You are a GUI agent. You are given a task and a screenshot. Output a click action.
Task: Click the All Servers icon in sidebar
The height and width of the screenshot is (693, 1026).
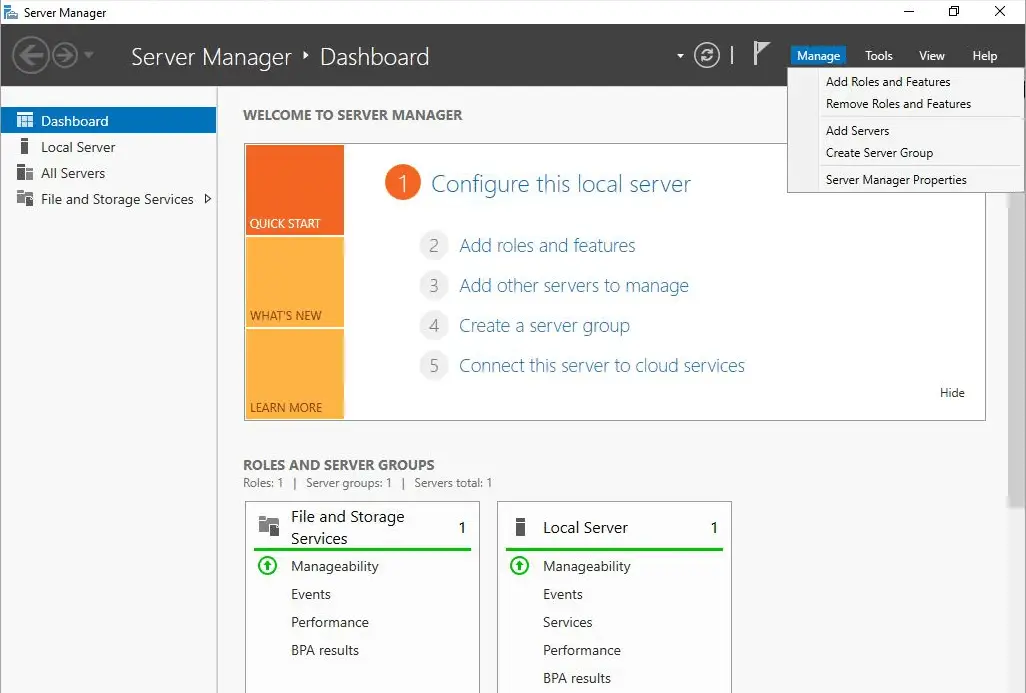pos(25,173)
